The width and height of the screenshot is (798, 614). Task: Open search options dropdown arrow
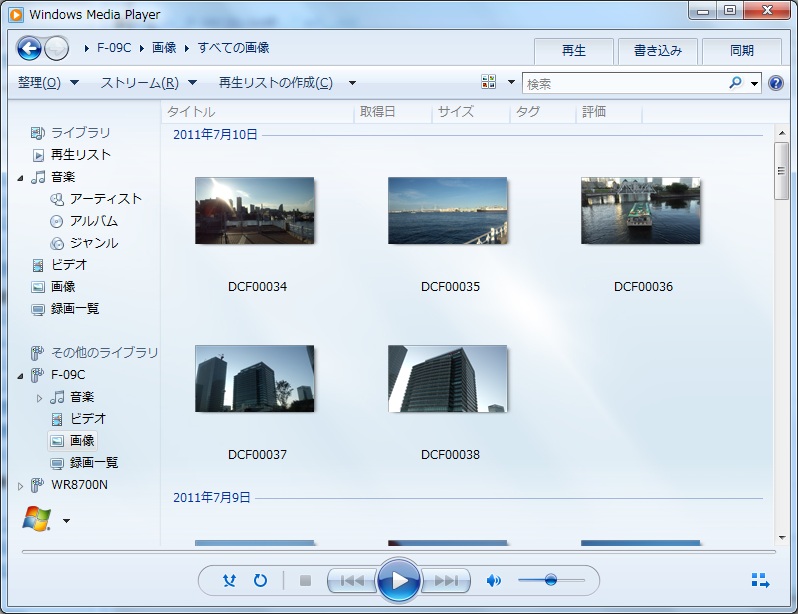[x=754, y=83]
